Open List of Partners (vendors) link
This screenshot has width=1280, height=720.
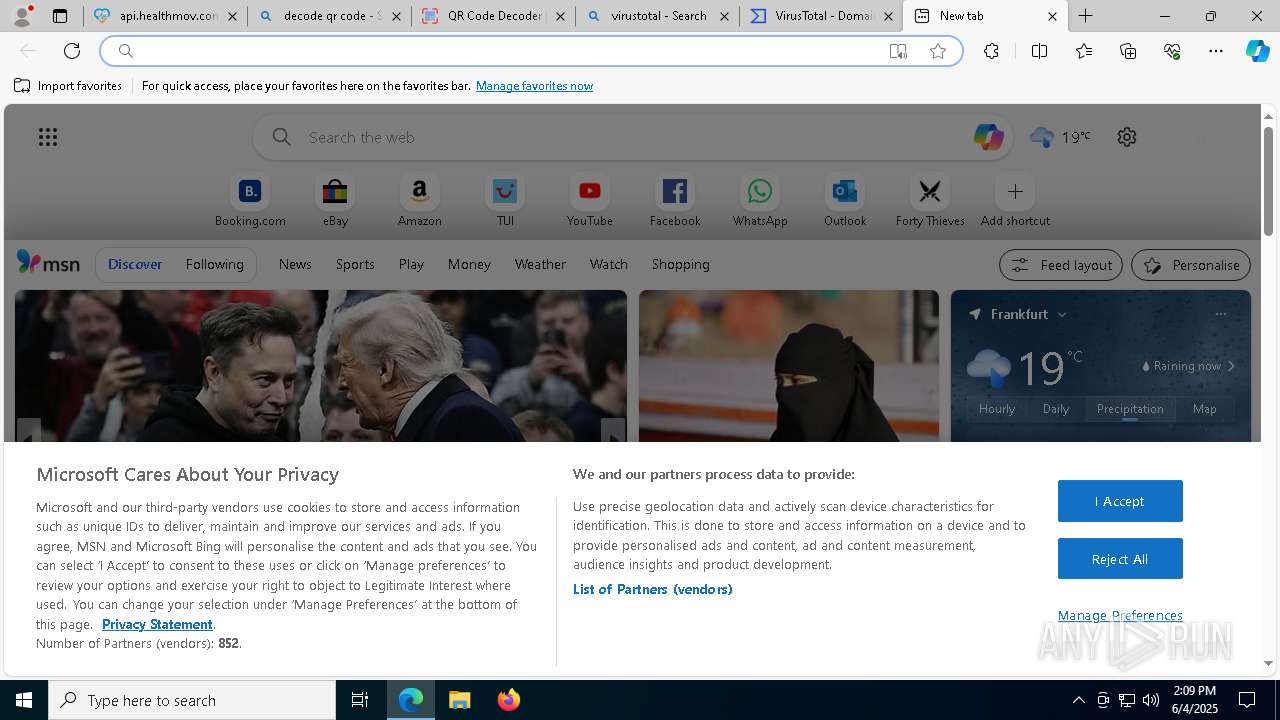(x=653, y=589)
